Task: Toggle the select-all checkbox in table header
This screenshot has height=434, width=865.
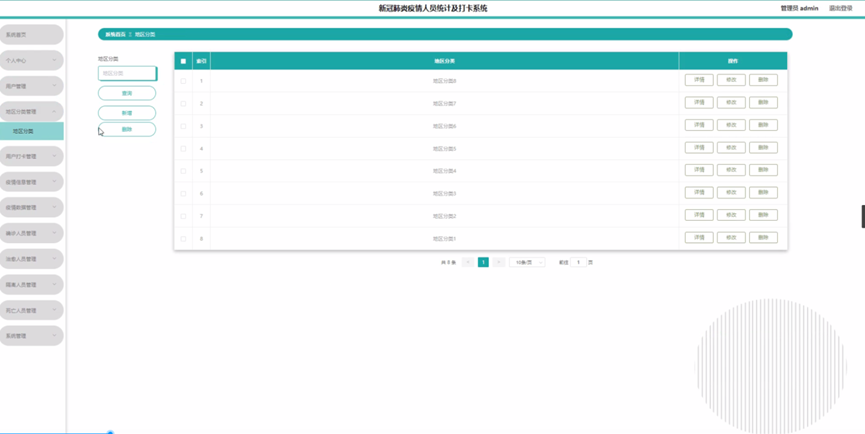Action: 183,61
